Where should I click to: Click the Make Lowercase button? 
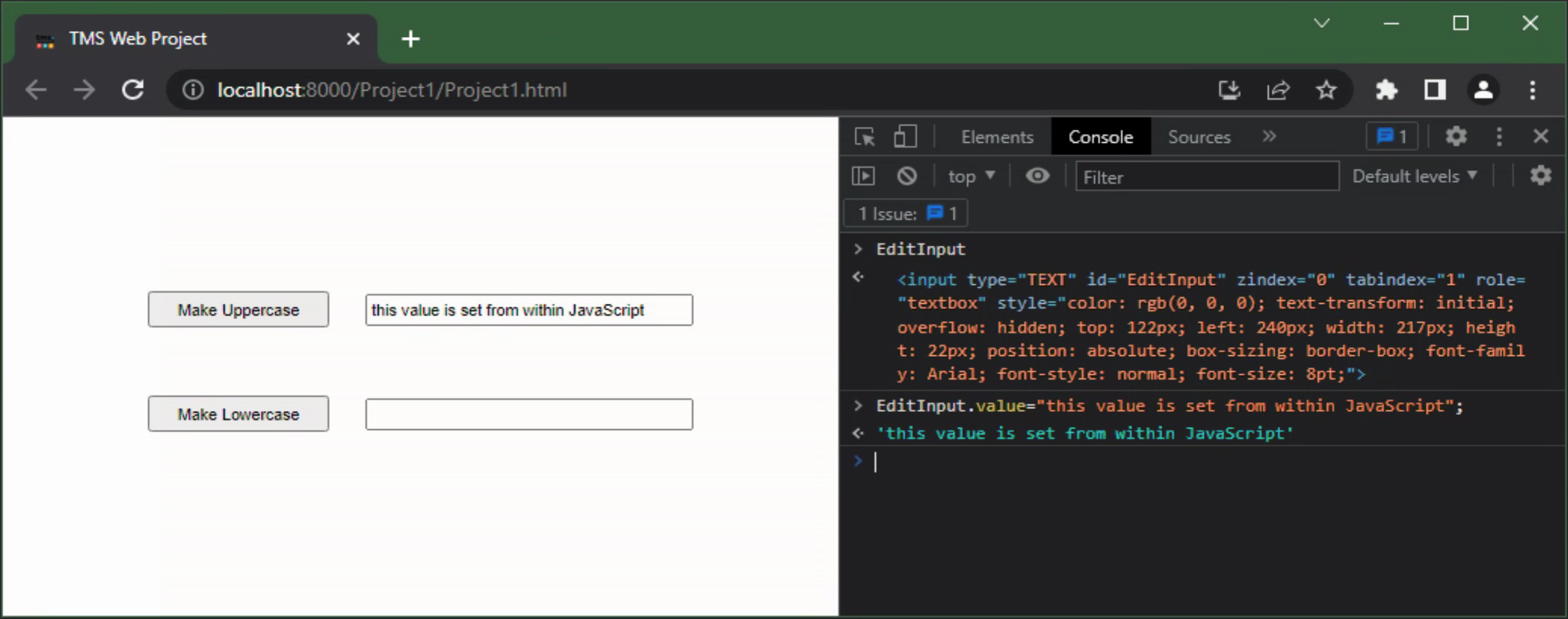click(239, 414)
